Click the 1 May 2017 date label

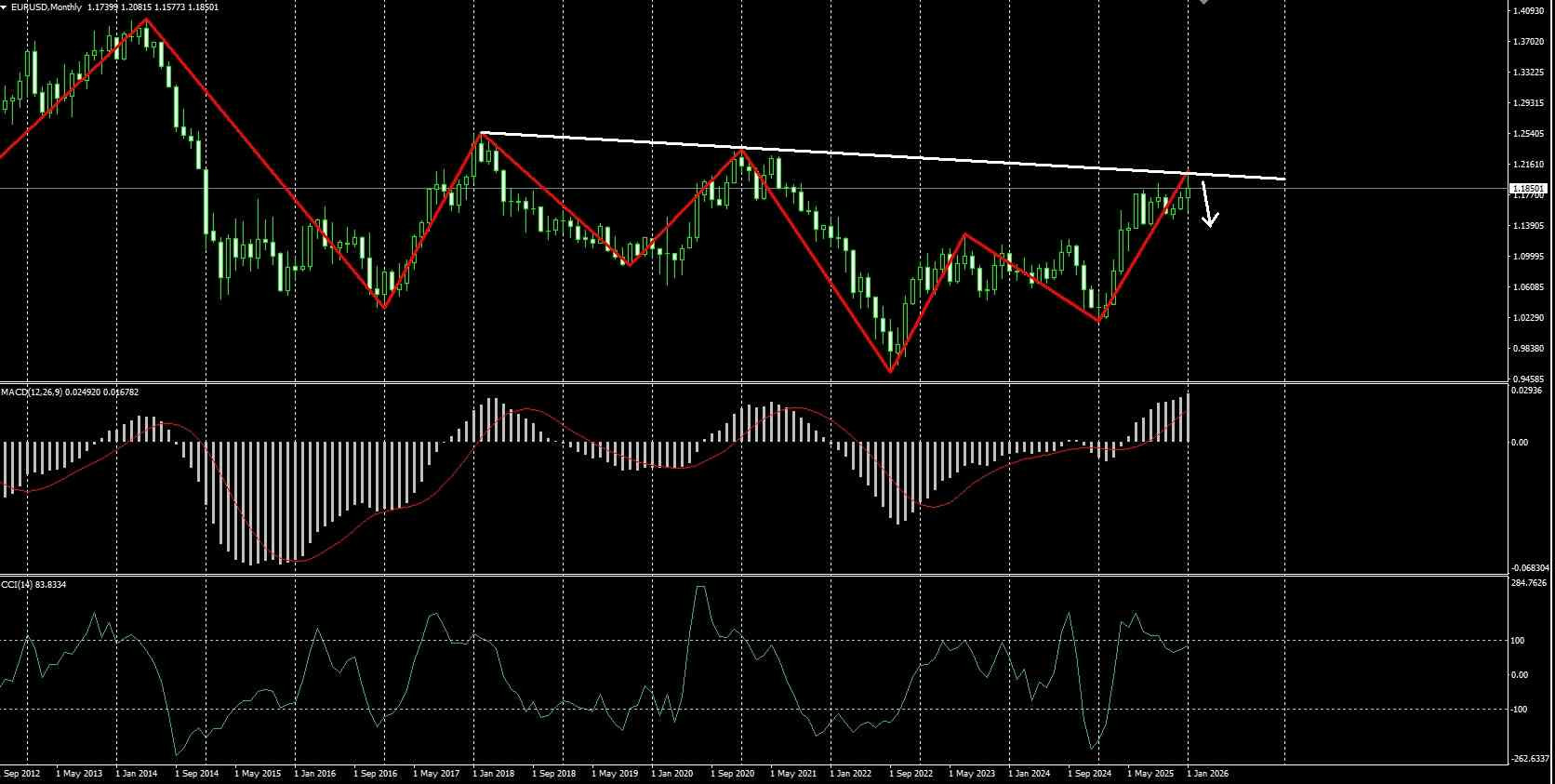click(x=436, y=773)
